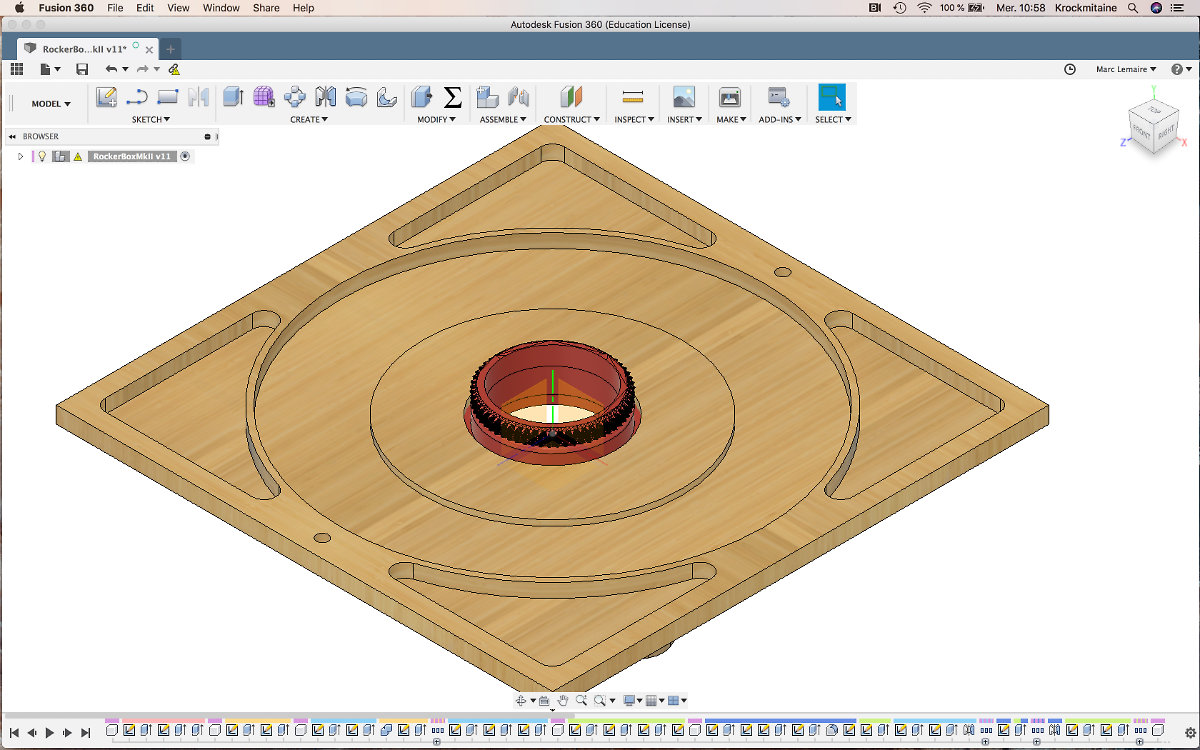Click the Construct plane icon
This screenshot has width=1200, height=750.
[571, 97]
